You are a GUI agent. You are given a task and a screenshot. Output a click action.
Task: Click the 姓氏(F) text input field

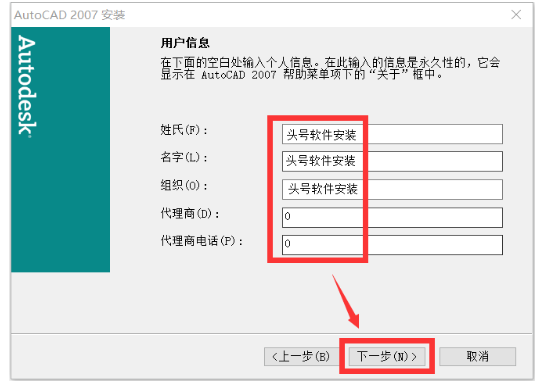392,134
